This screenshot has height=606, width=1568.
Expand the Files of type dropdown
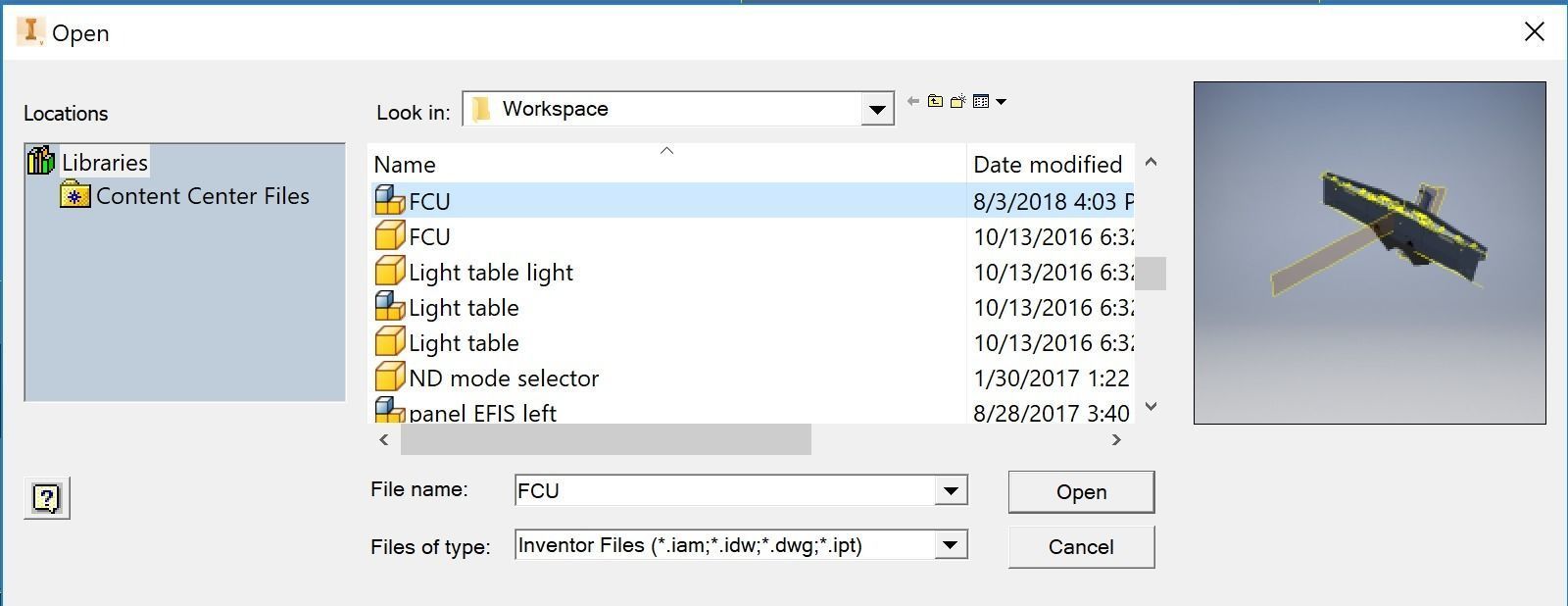coord(950,545)
